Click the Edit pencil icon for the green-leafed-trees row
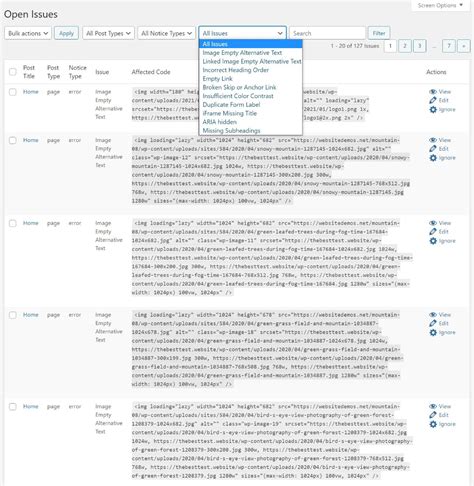This screenshot has width=474, height=486. tap(433, 231)
